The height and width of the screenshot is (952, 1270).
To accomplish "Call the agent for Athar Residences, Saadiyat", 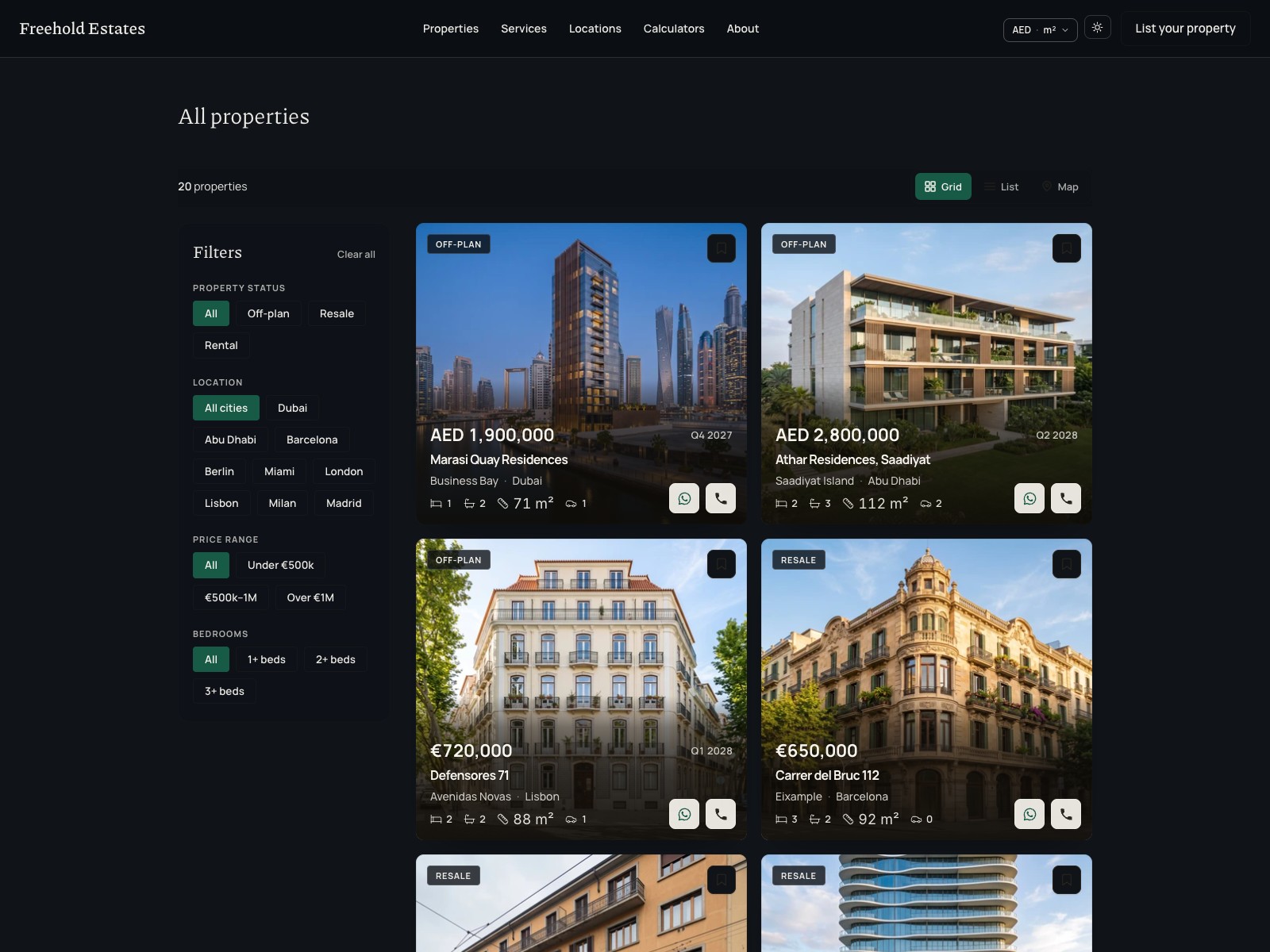I will (1066, 498).
